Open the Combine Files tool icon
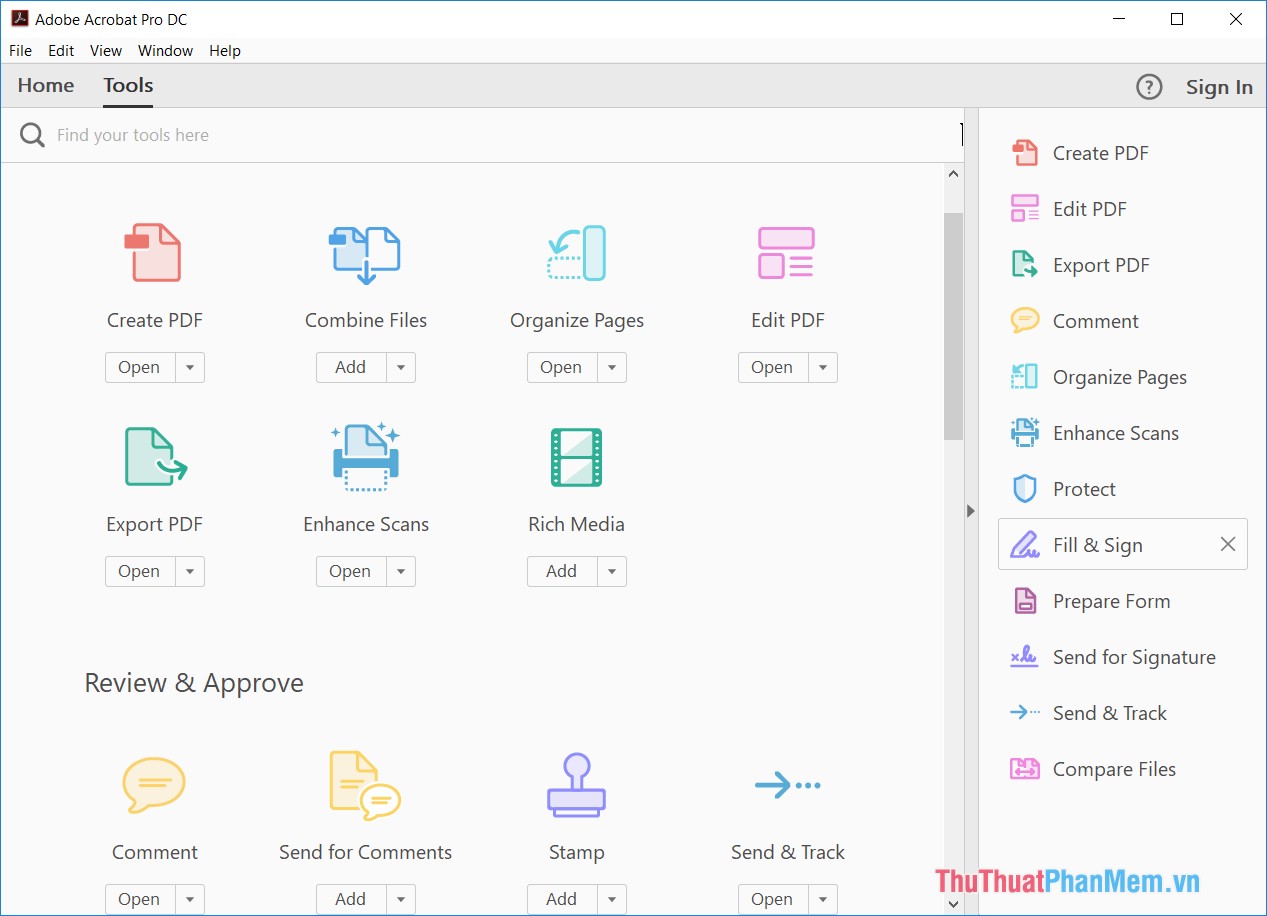Viewport: 1267px width, 916px height. pos(365,252)
